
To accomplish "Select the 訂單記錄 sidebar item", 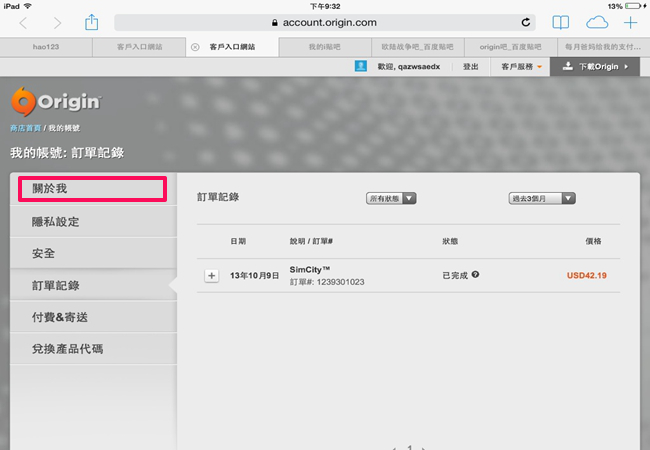I will (93, 285).
